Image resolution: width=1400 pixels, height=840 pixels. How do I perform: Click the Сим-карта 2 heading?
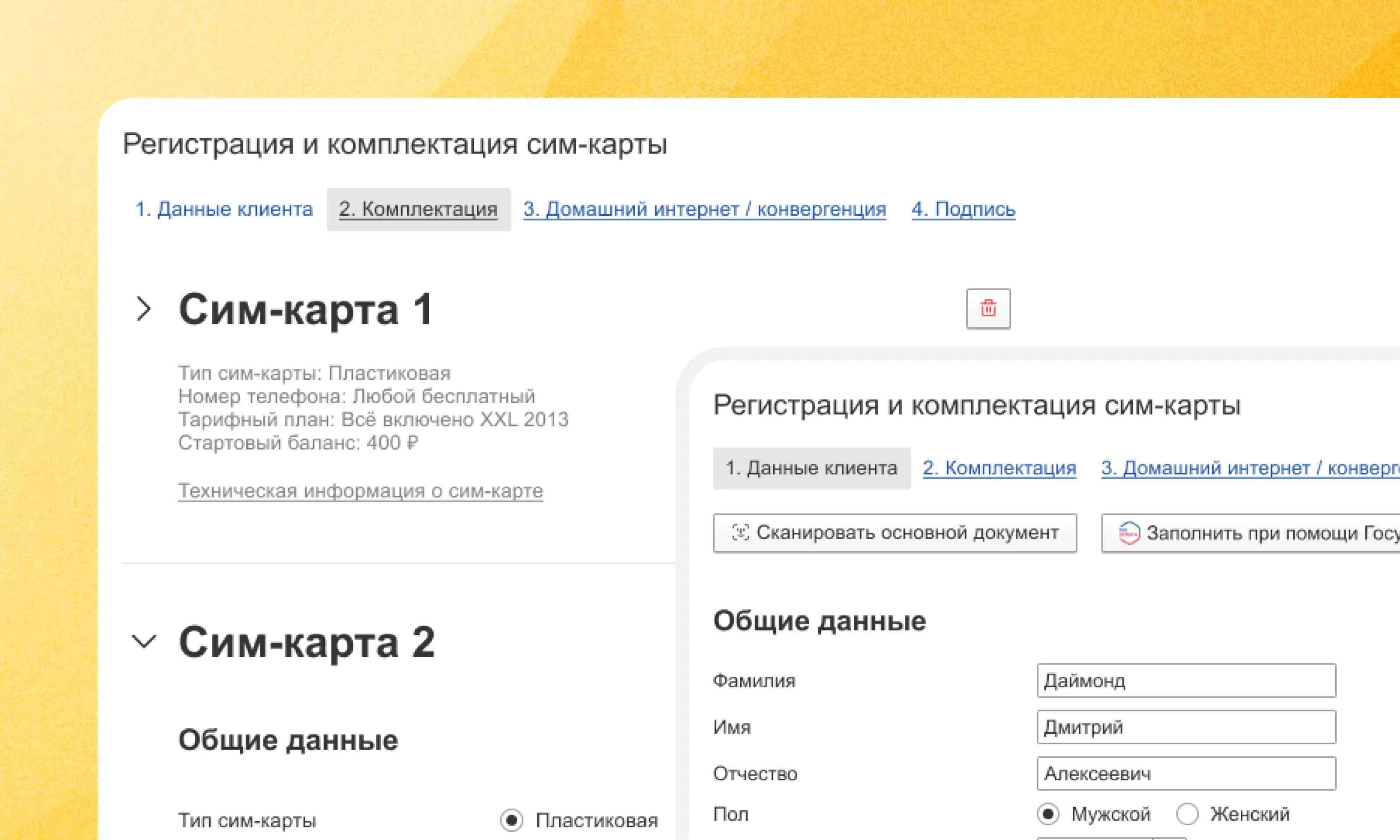(307, 642)
